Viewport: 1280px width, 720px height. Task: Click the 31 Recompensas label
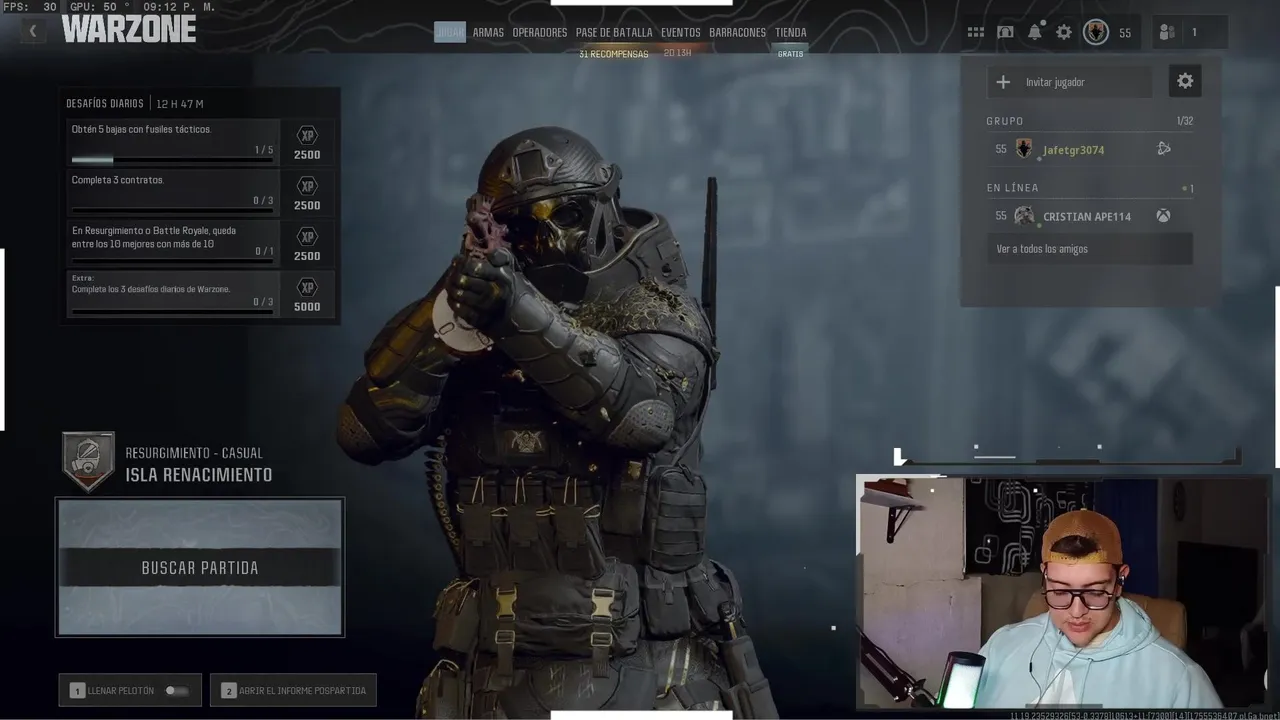click(613, 54)
